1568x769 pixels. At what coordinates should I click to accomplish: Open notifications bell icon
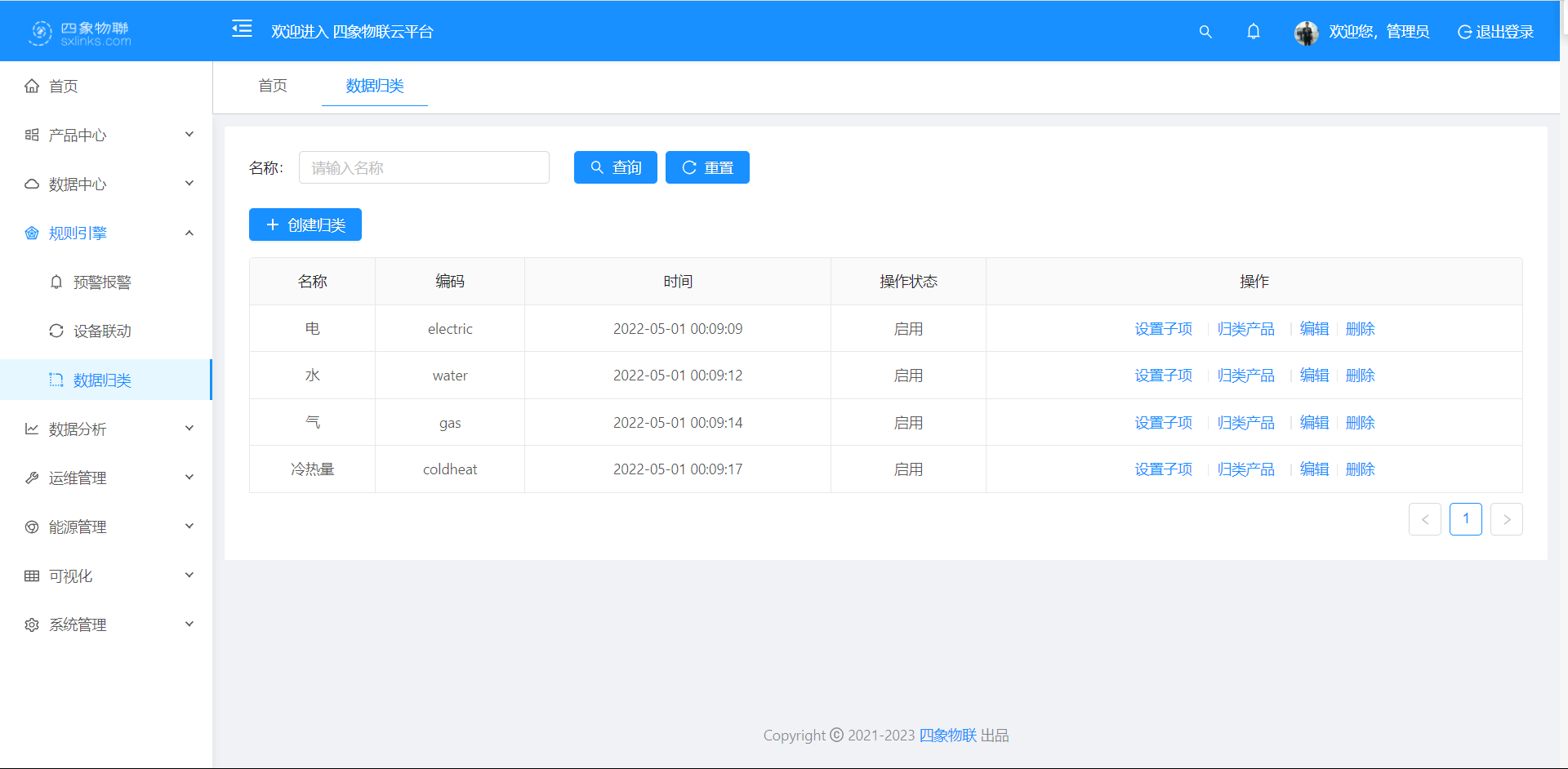coord(1254,32)
